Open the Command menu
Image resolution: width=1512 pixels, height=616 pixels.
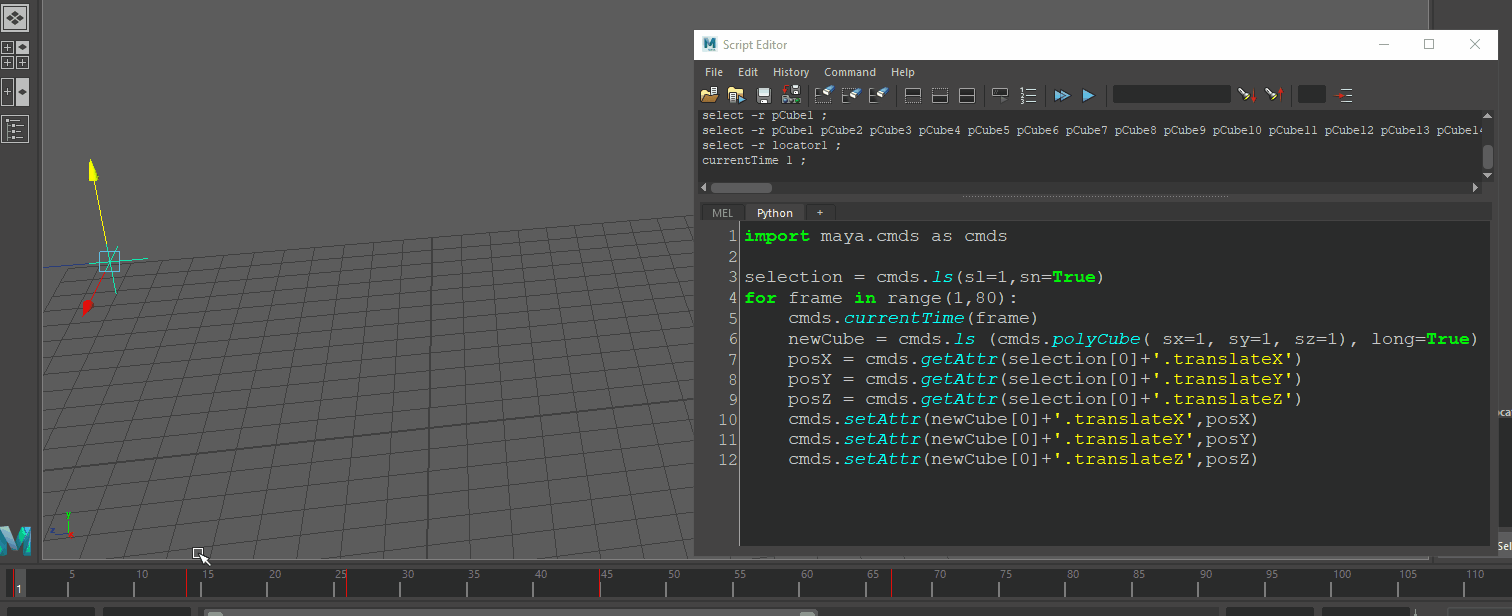[850, 72]
